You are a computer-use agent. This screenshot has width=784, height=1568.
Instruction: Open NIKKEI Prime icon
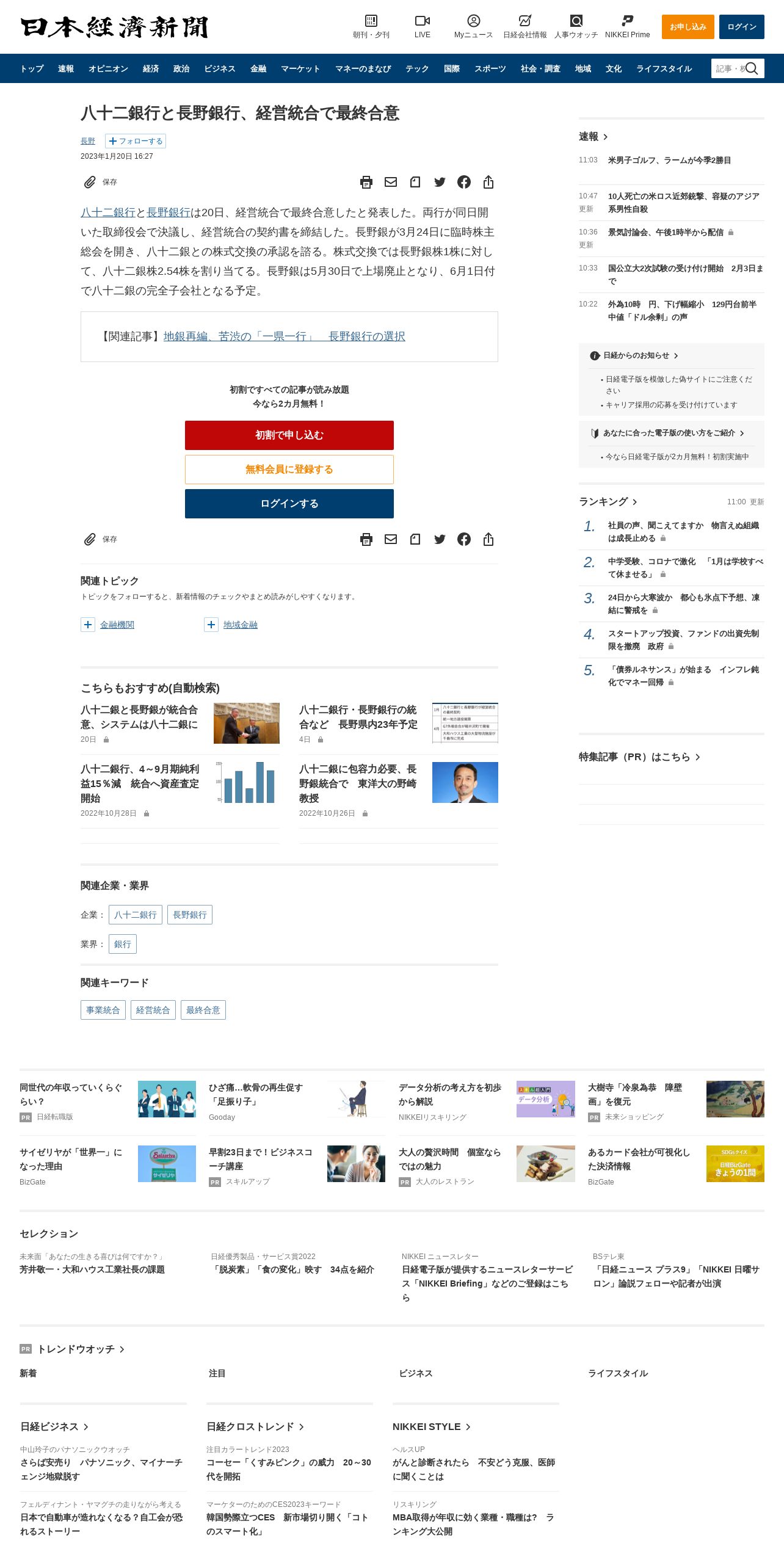pos(627,21)
